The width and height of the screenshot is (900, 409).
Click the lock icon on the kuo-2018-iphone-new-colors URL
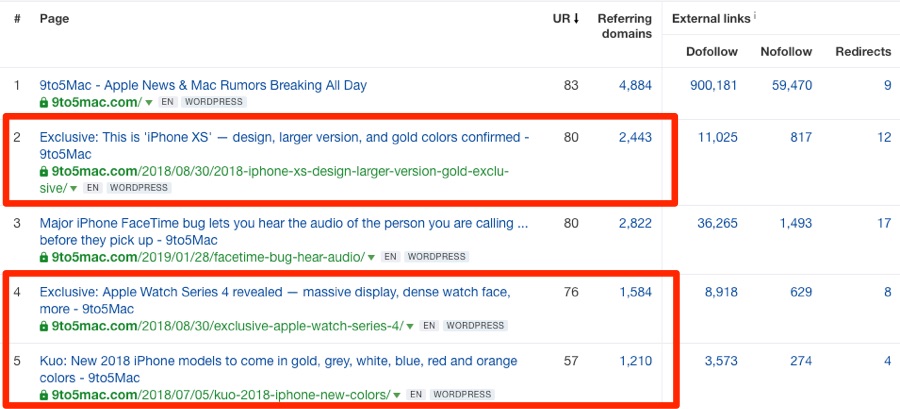[x=44, y=395]
